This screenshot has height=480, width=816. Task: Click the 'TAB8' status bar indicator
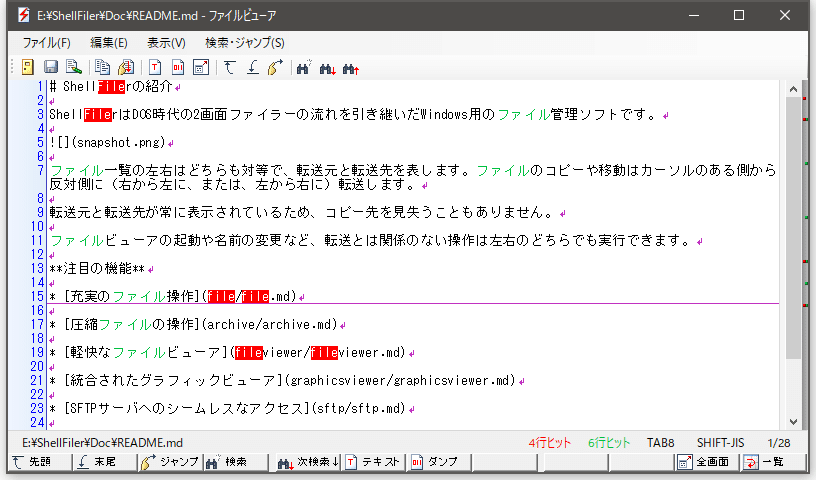click(x=660, y=443)
